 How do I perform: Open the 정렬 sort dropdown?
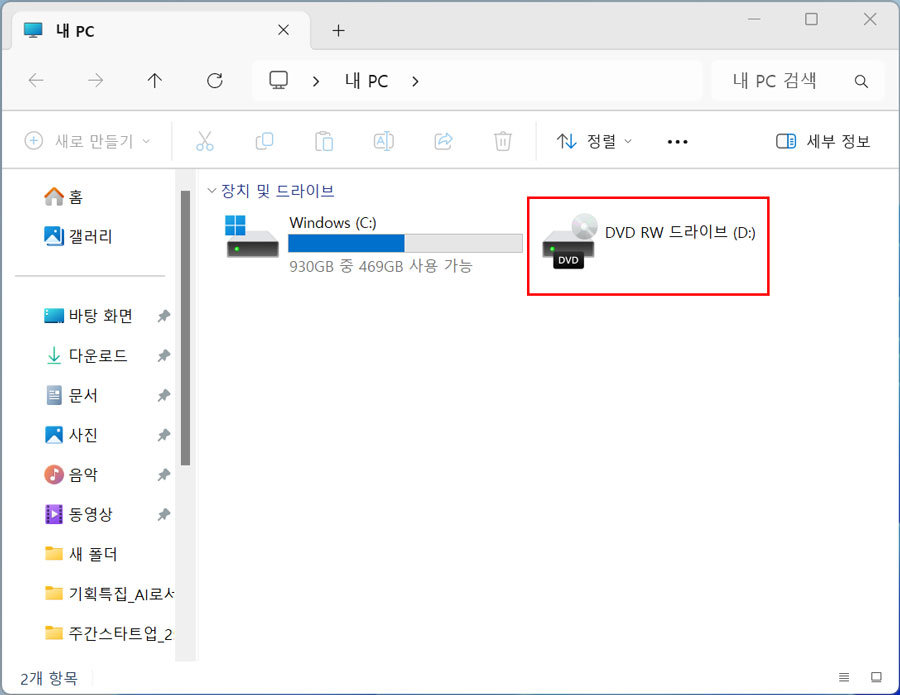point(595,141)
